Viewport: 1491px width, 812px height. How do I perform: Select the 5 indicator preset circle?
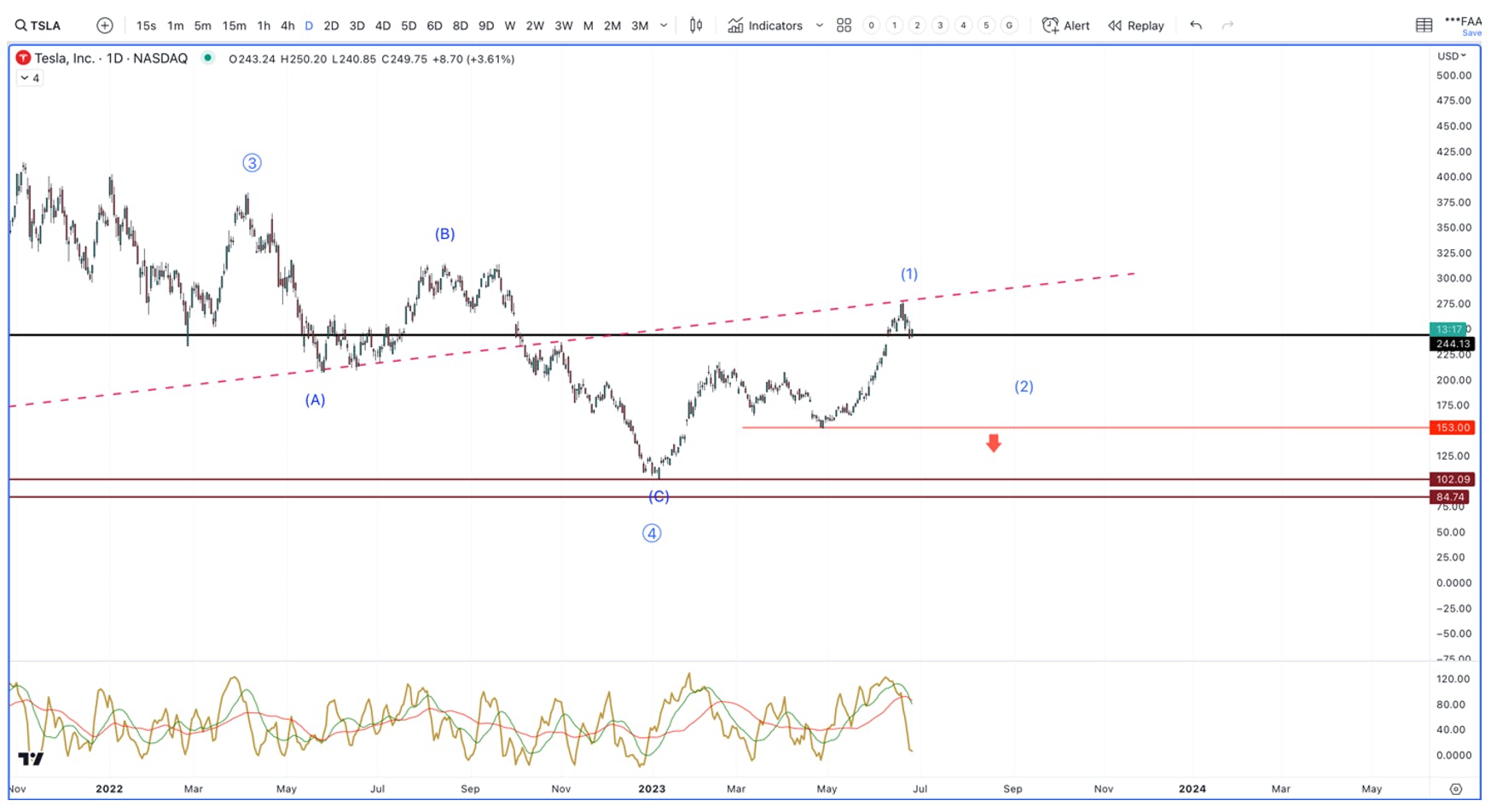[x=986, y=26]
